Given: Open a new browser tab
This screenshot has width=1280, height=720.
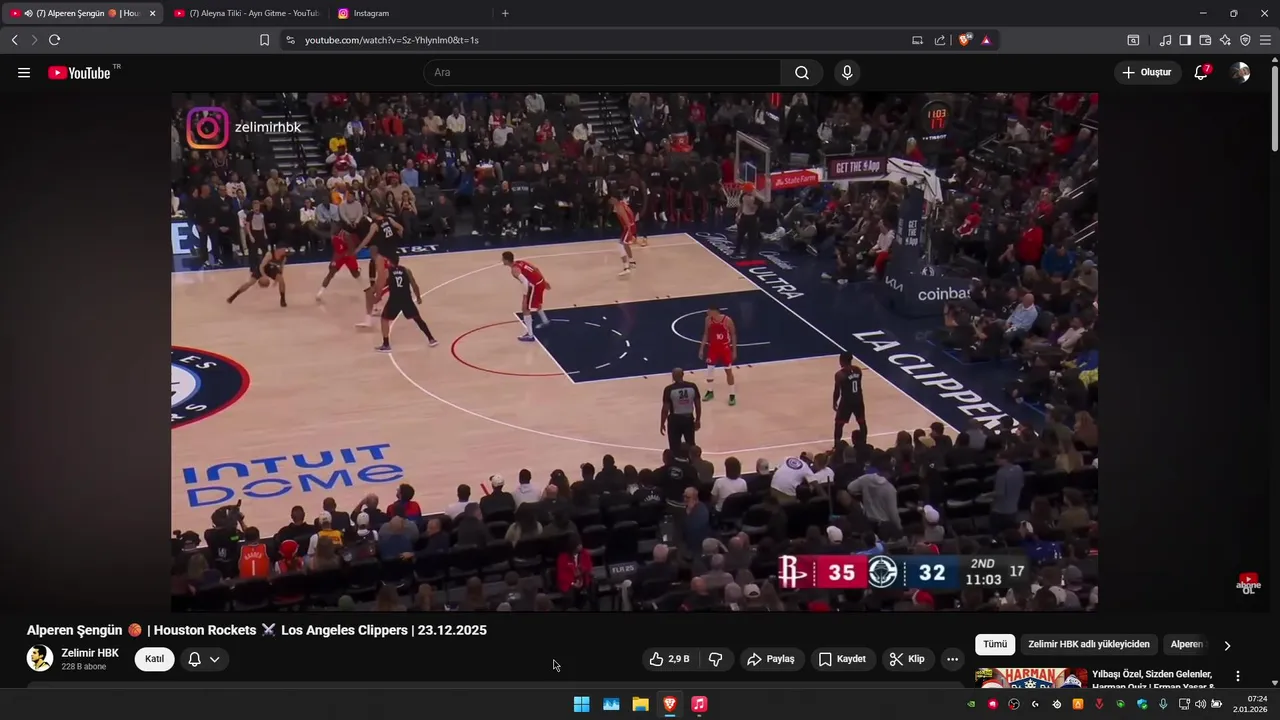Looking at the screenshot, I should (505, 13).
